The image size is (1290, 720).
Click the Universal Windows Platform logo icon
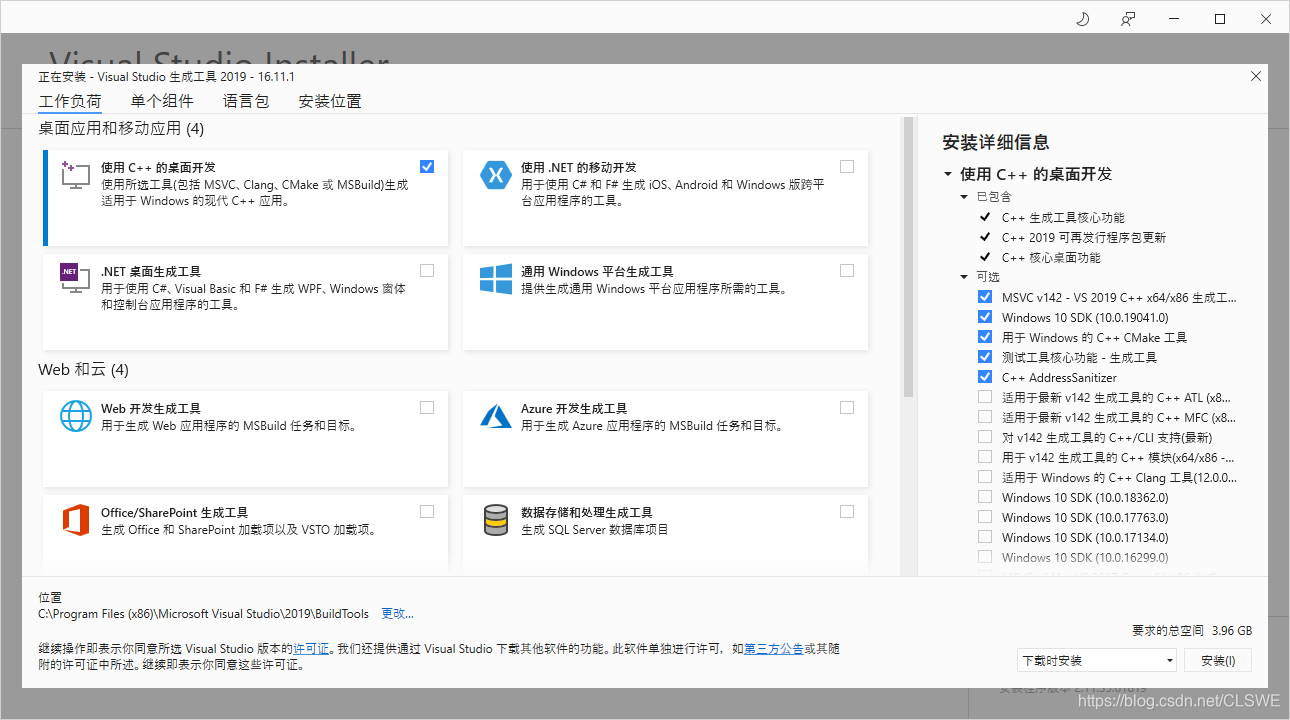pyautogui.click(x=496, y=279)
